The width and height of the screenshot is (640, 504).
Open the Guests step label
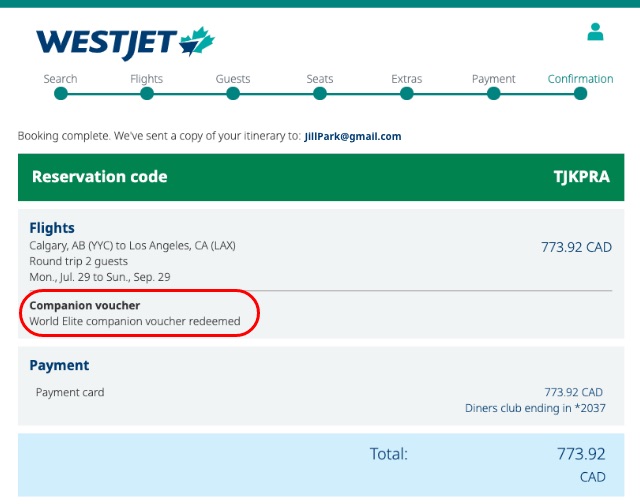[233, 79]
